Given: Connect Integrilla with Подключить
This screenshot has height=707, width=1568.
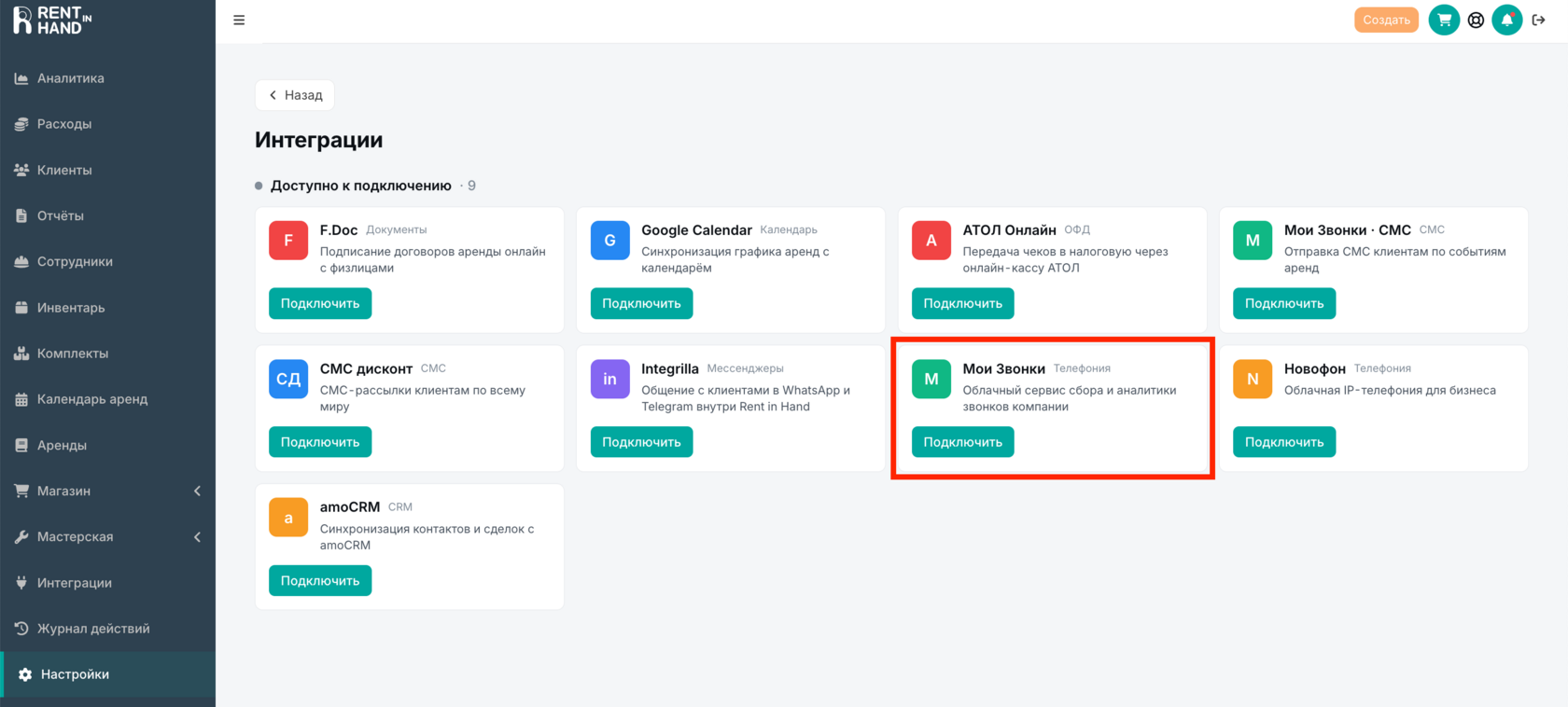Looking at the screenshot, I should click(x=641, y=442).
